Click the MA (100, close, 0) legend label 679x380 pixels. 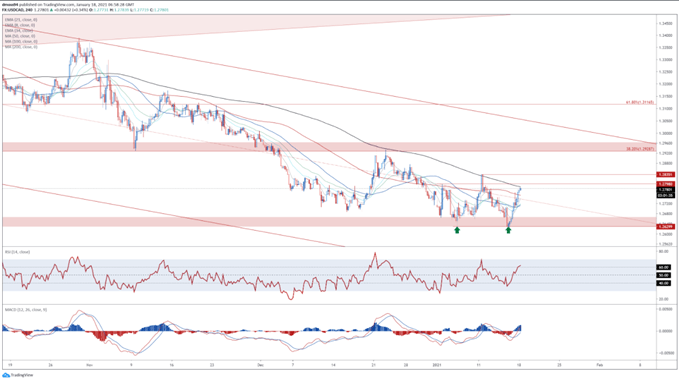point(21,42)
